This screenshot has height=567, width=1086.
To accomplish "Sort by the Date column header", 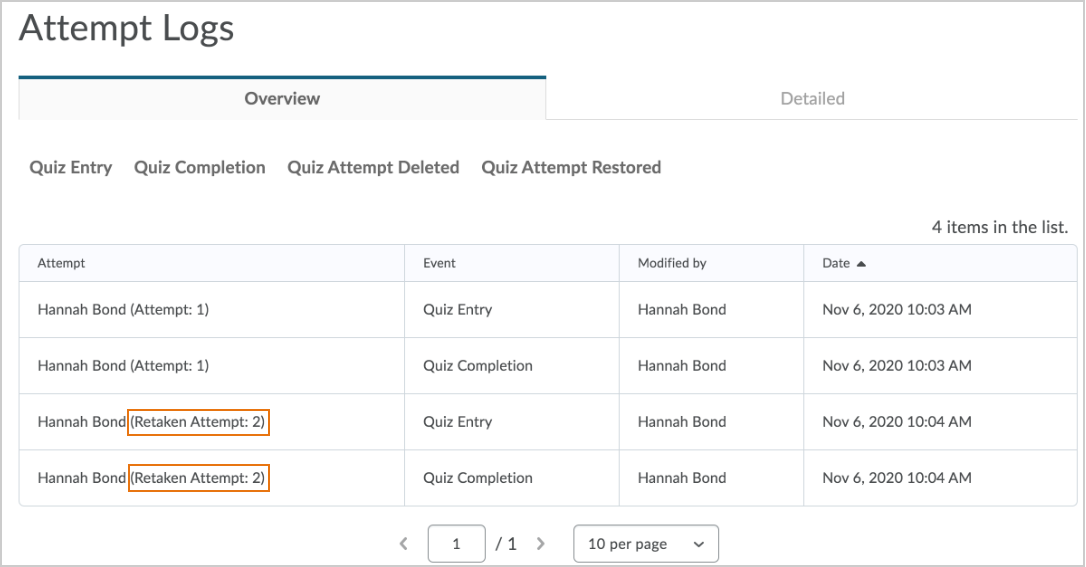I will [836, 263].
